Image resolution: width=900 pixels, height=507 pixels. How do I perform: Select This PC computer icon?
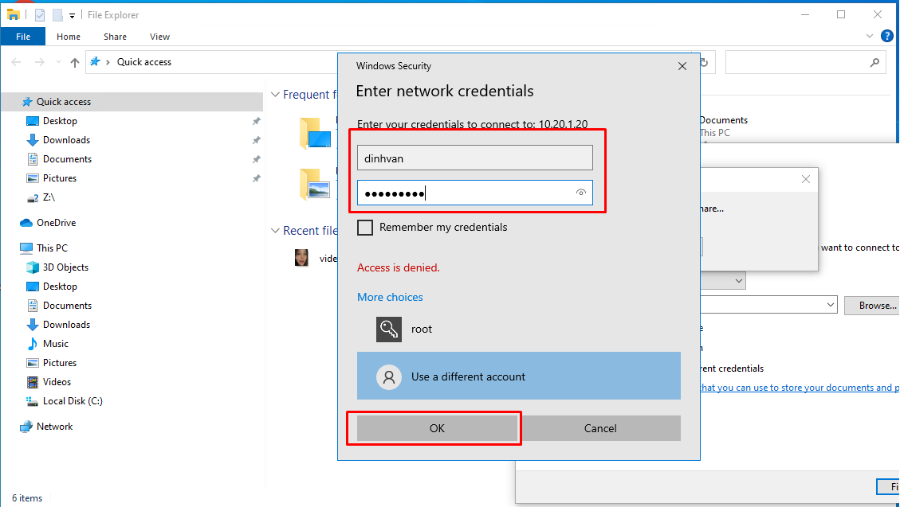[26, 248]
